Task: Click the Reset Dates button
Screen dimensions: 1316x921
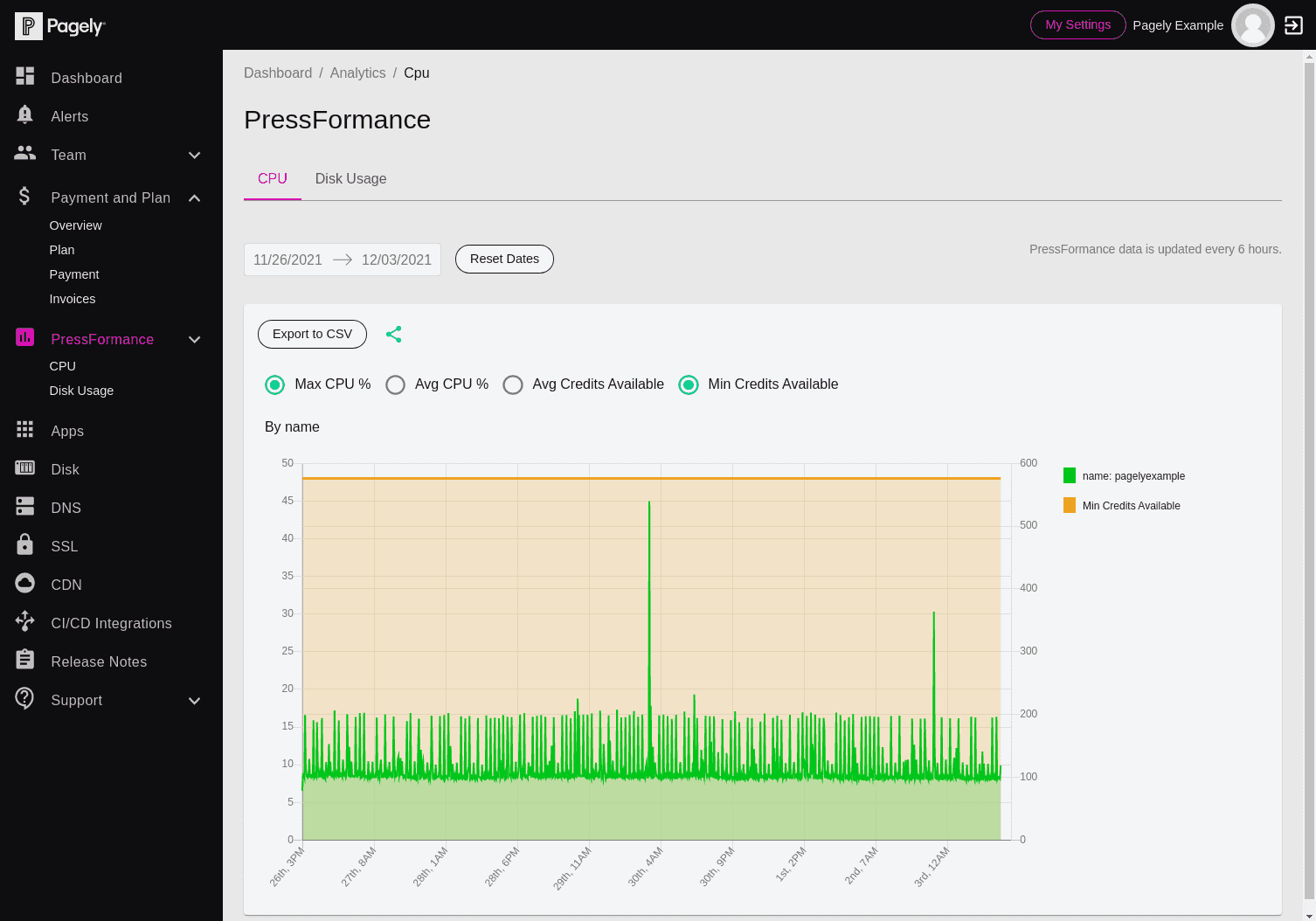Action: click(504, 259)
